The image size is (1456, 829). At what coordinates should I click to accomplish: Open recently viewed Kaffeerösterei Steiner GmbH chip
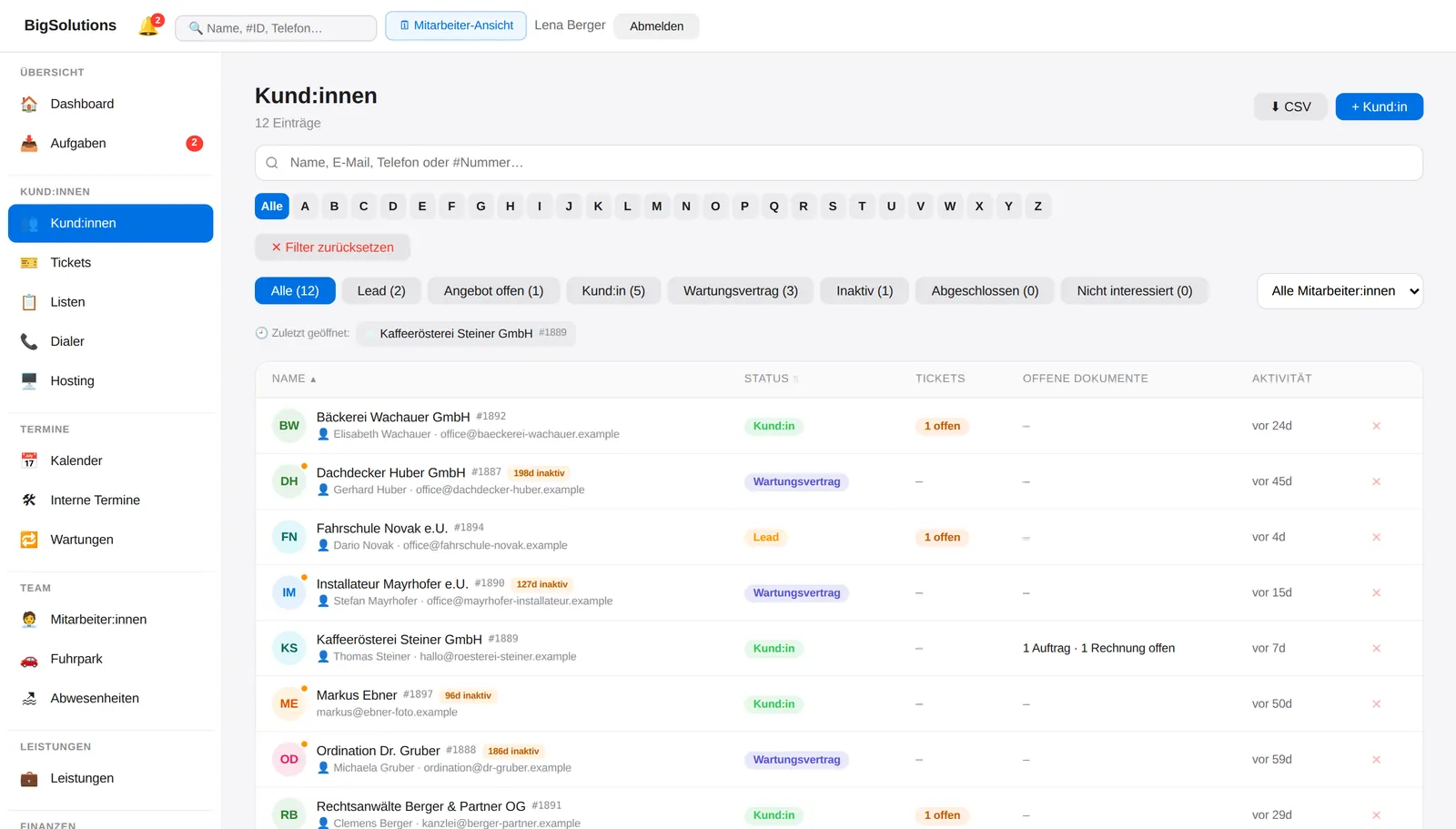[466, 333]
